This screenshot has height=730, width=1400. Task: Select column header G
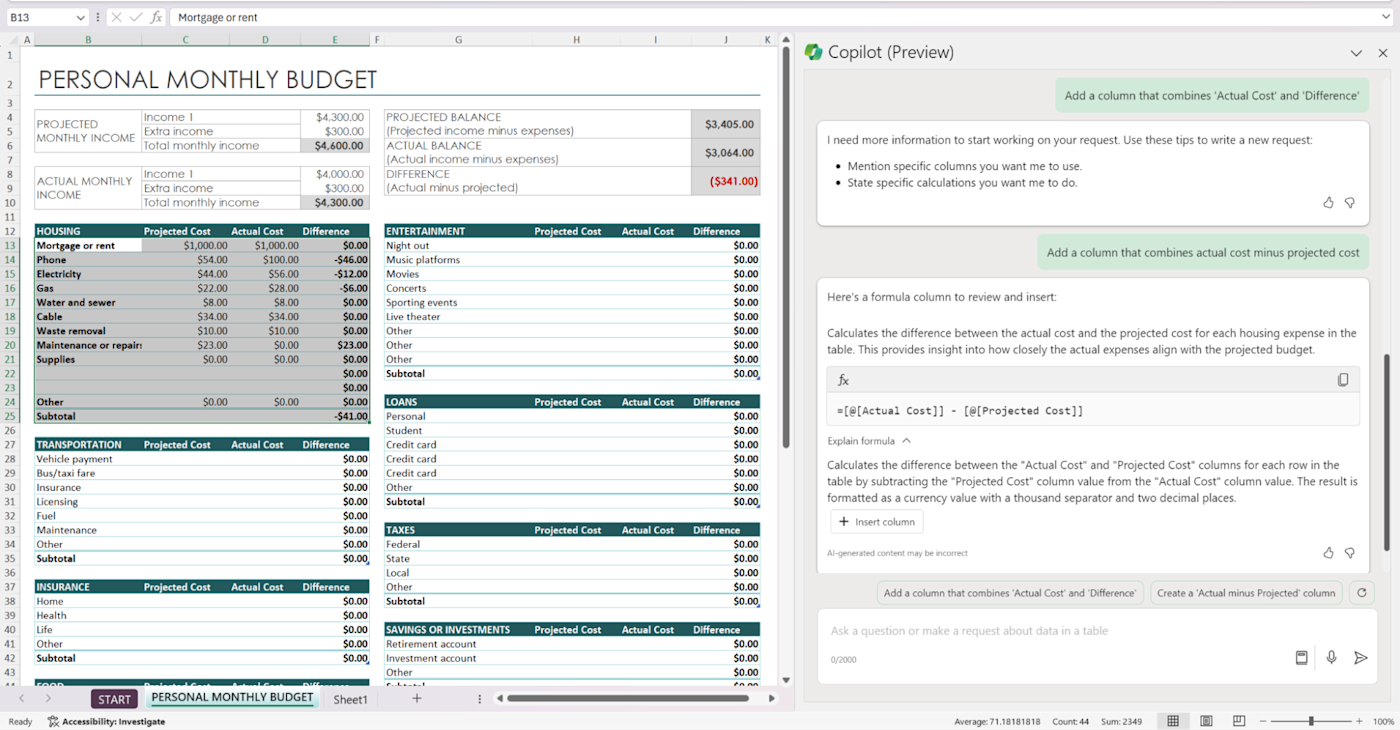[458, 40]
